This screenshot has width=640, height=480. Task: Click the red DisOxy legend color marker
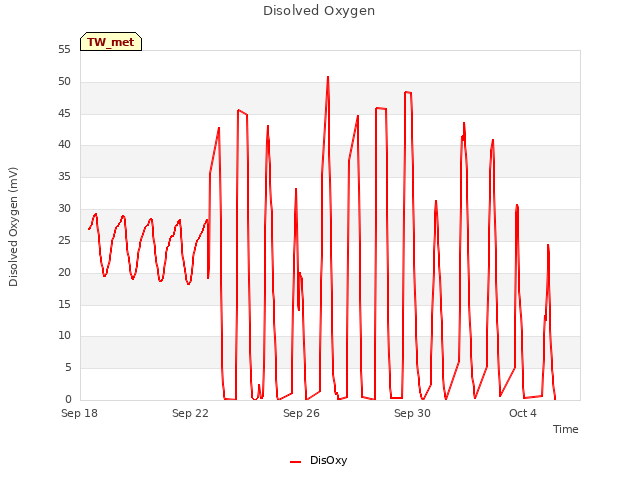pos(296,462)
